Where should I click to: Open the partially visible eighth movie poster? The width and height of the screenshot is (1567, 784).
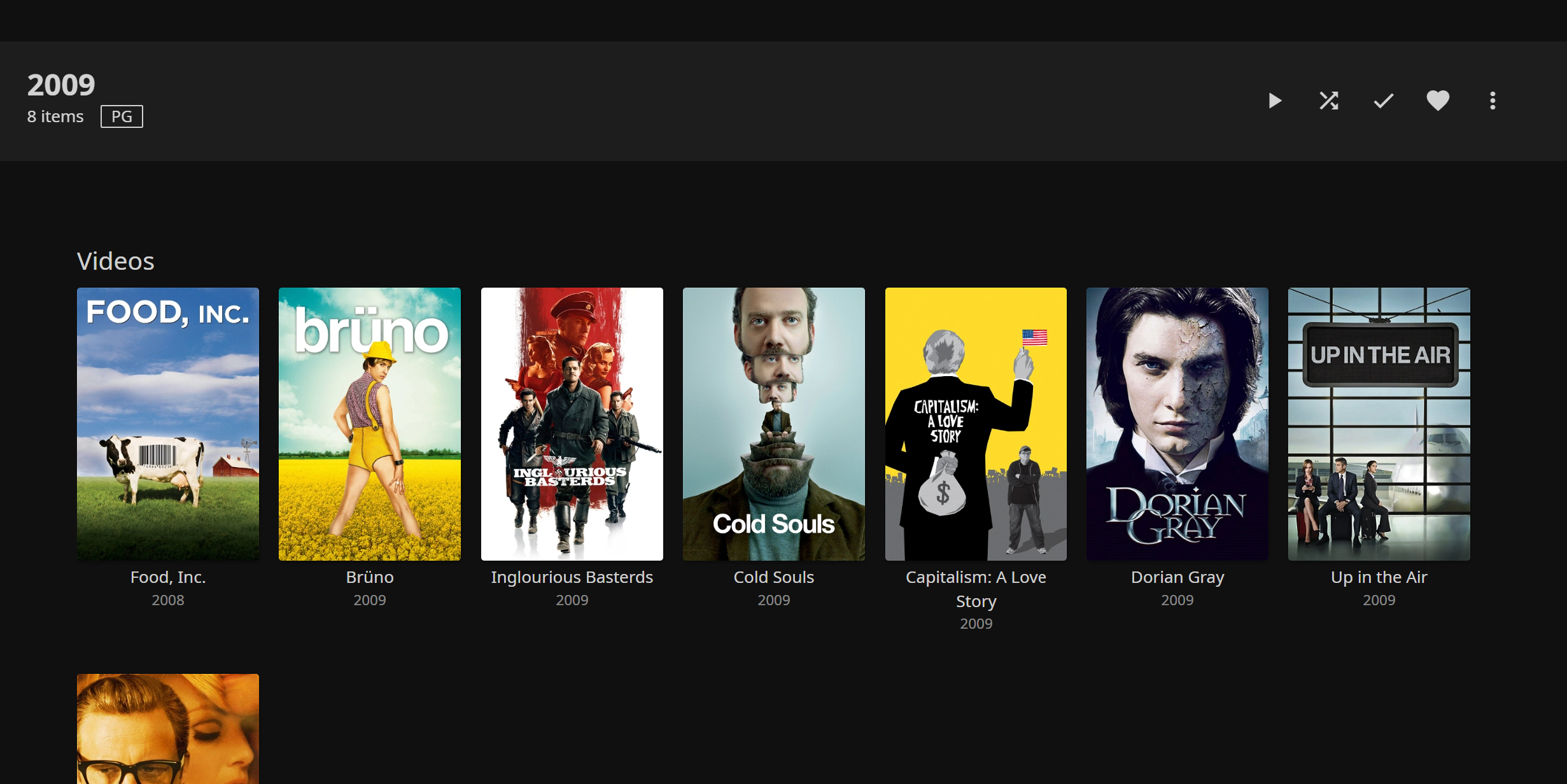point(168,729)
